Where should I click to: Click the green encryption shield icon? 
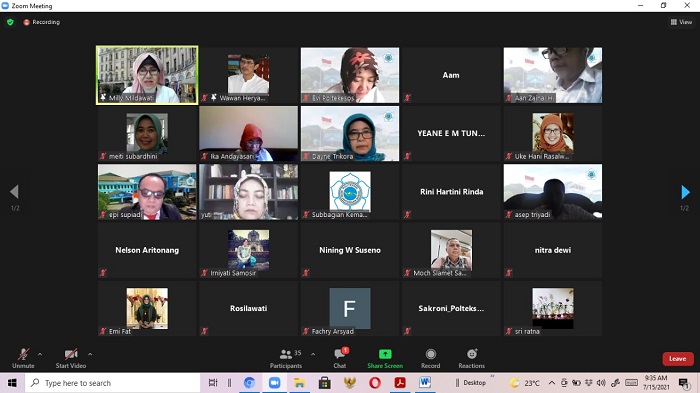pos(10,22)
